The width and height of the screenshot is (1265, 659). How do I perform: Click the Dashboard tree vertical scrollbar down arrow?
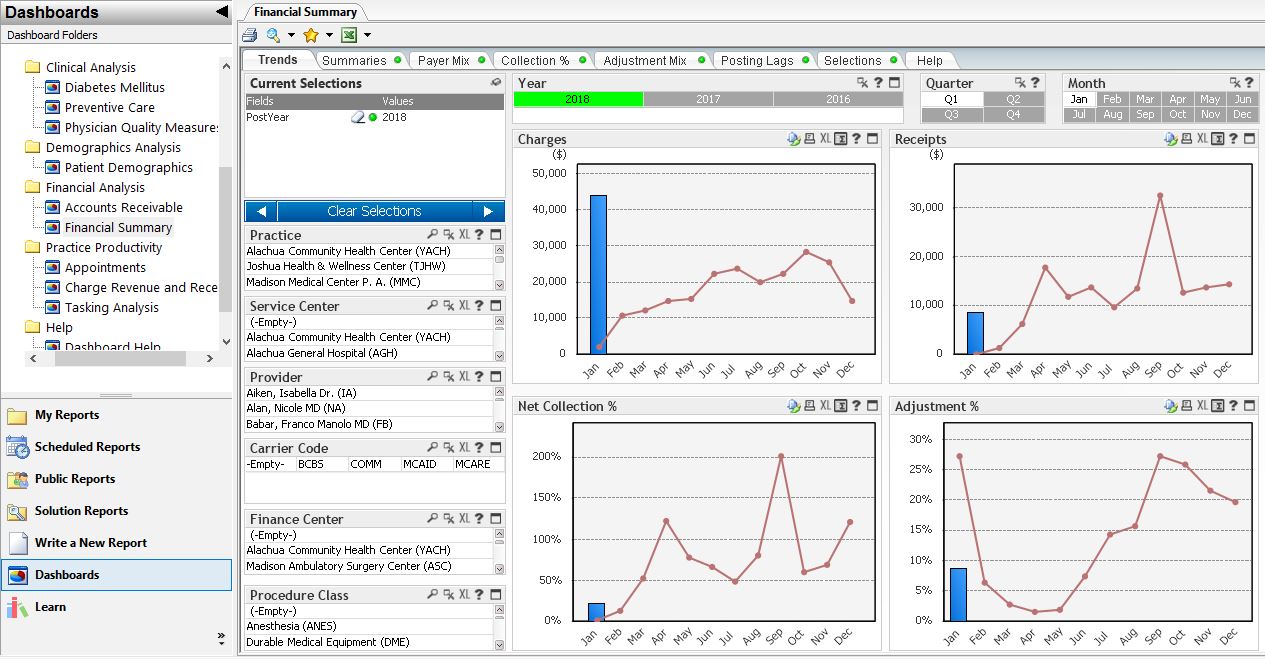point(226,342)
